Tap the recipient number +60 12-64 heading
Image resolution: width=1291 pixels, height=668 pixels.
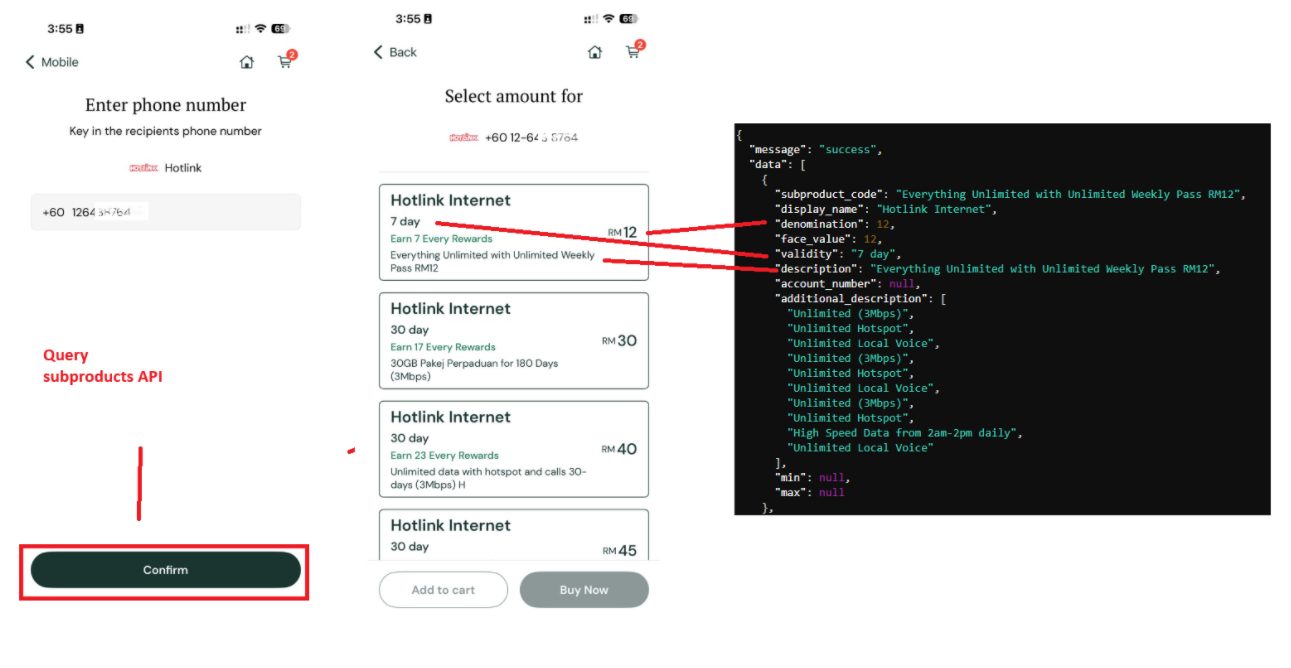pos(530,137)
